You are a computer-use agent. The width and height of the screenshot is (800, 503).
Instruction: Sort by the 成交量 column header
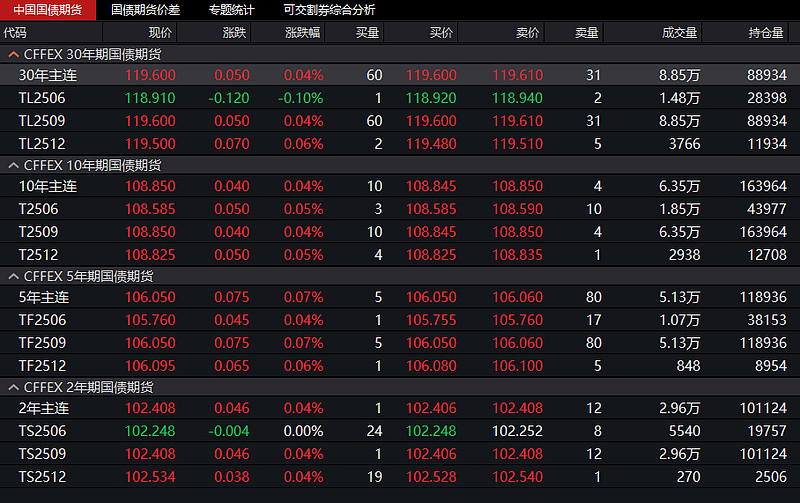point(679,33)
